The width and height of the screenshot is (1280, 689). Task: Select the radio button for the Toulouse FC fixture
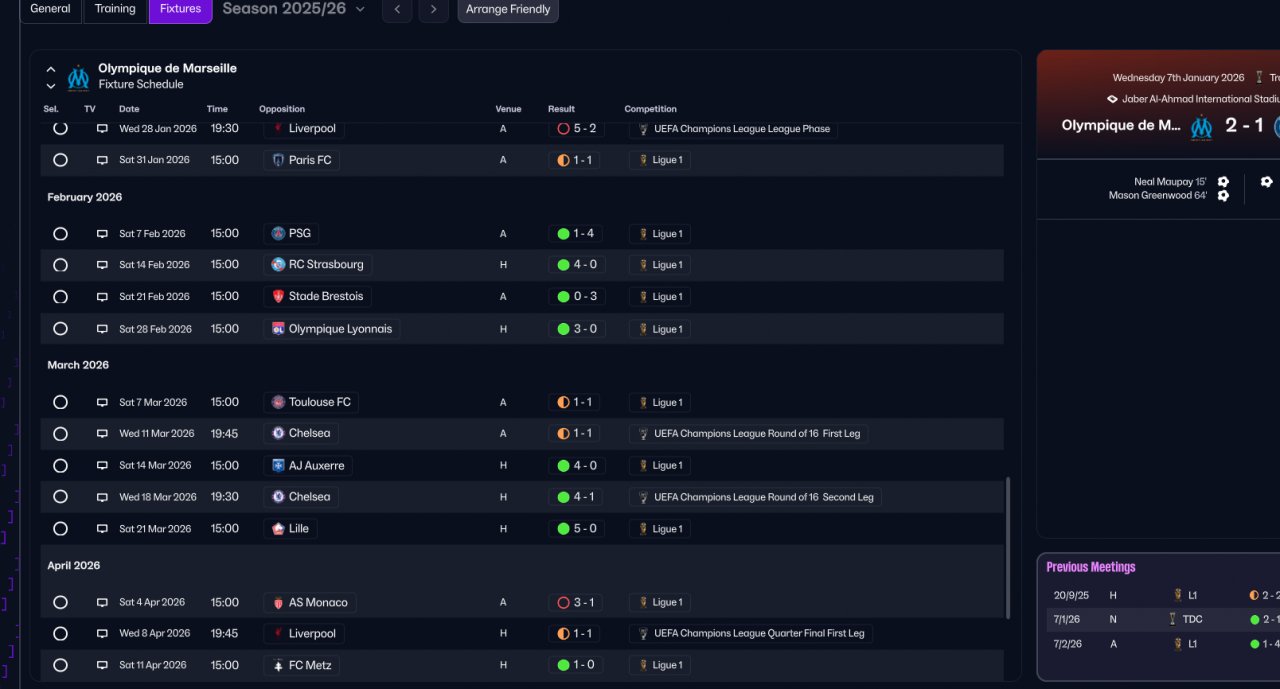[60, 402]
